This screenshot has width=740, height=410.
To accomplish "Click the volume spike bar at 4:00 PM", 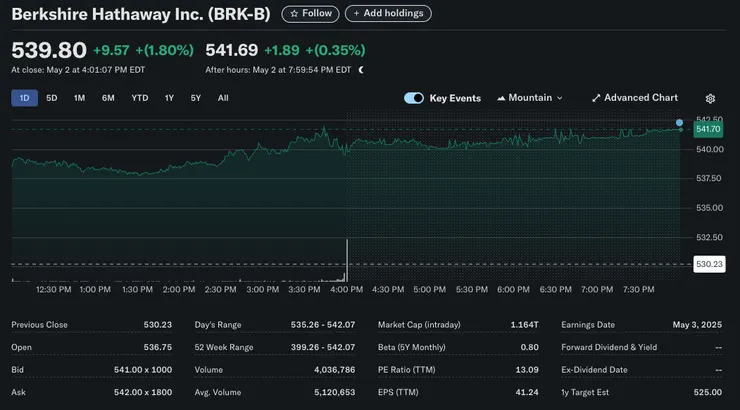I will (x=347, y=260).
